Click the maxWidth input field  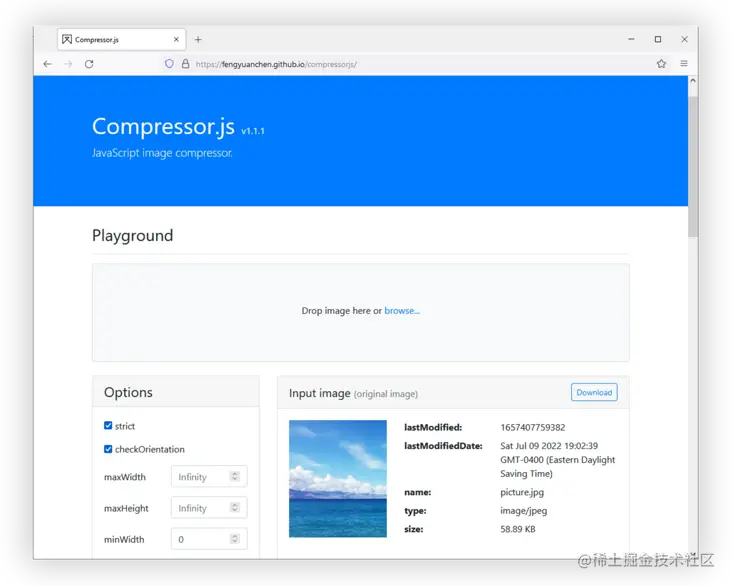pyautogui.click(x=209, y=477)
